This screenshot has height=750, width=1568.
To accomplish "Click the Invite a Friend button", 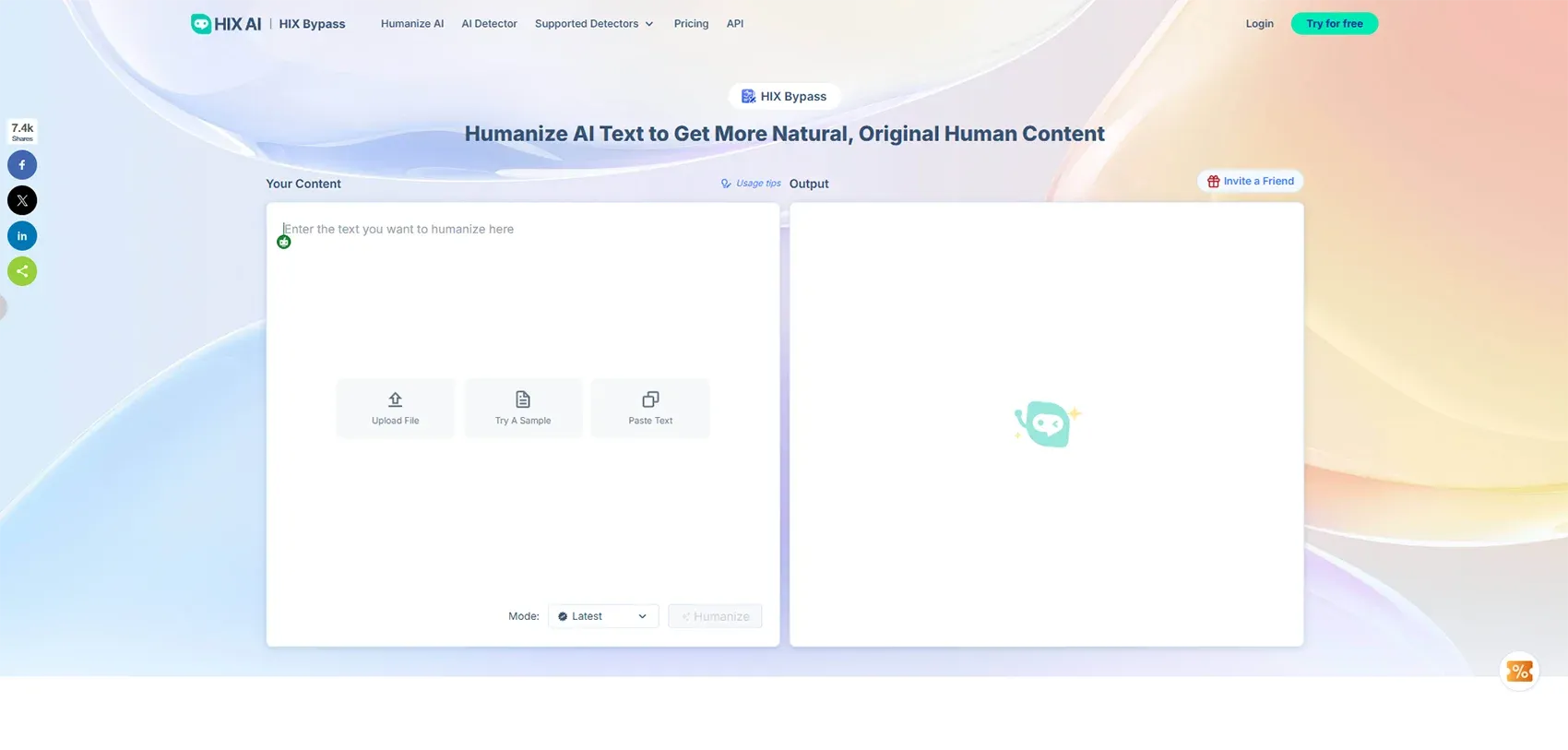I will pyautogui.click(x=1250, y=182).
